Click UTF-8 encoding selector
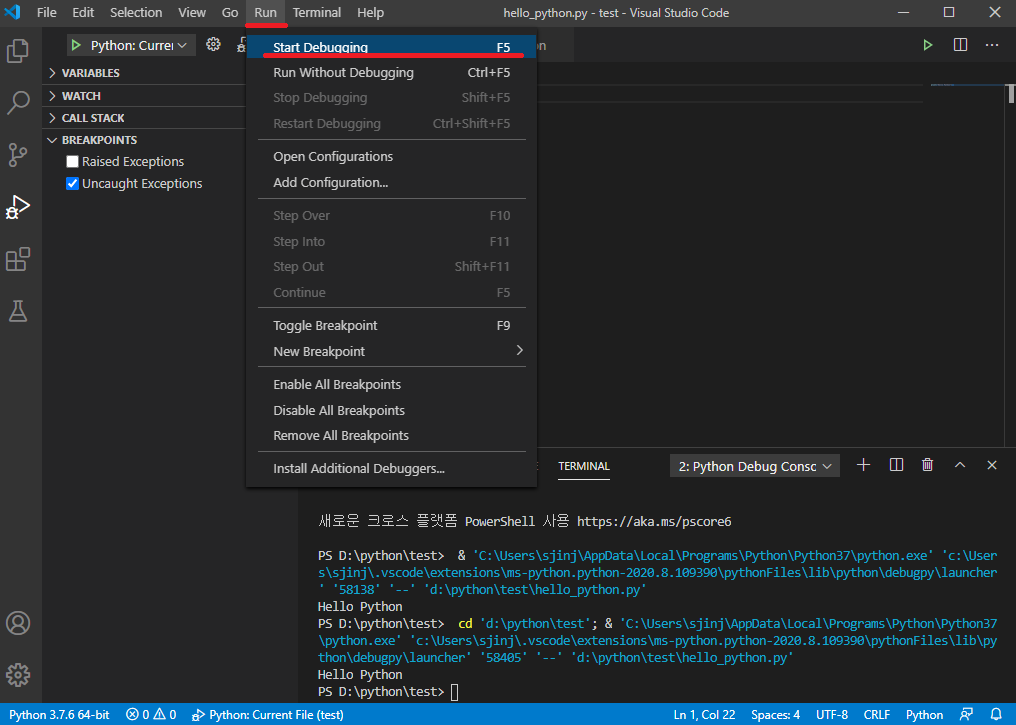Screen dimensions: 1016x725 click(832, 715)
